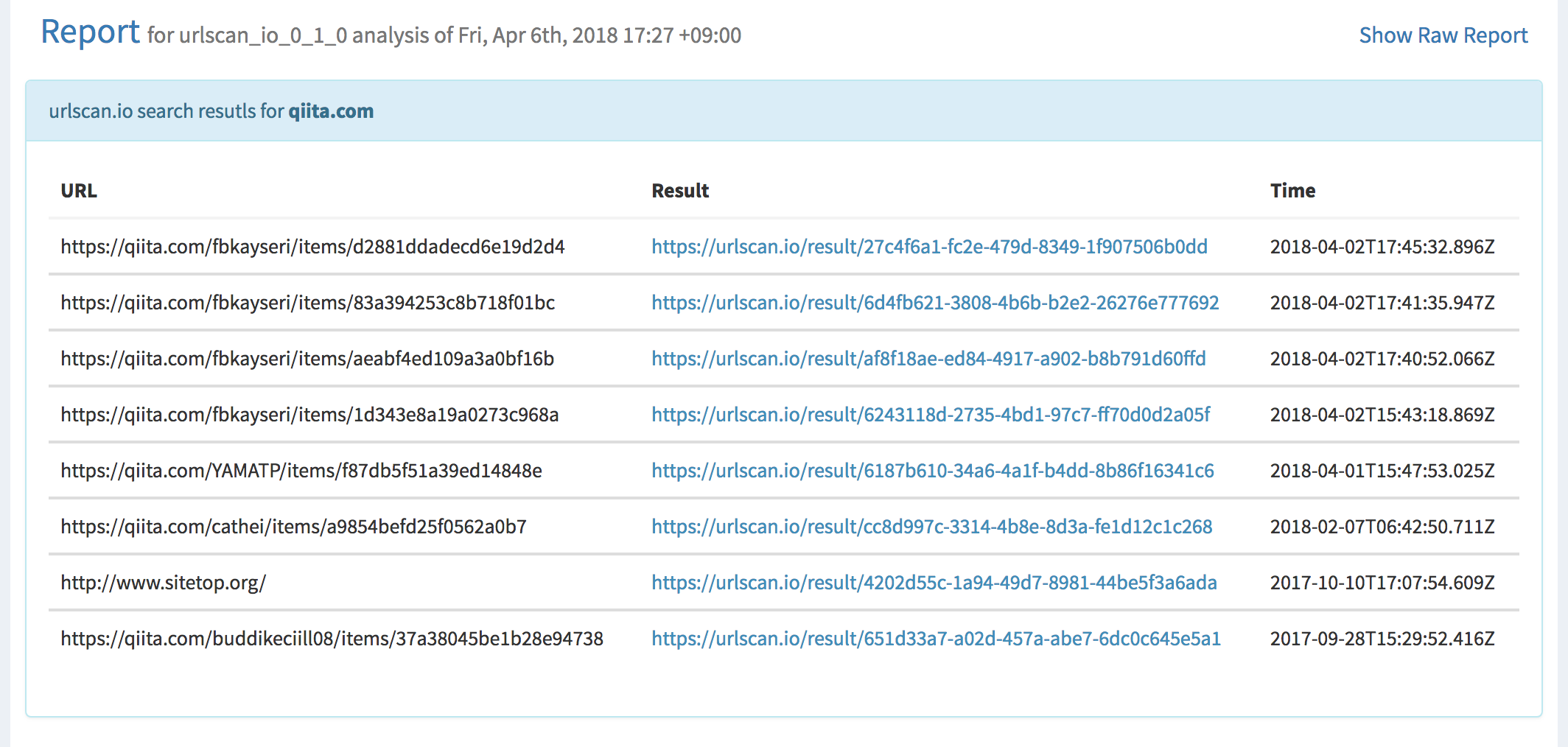Click time 2017-10-10T17:07:54.609Z
Screen dimensions: 1568x747
tap(1382, 583)
